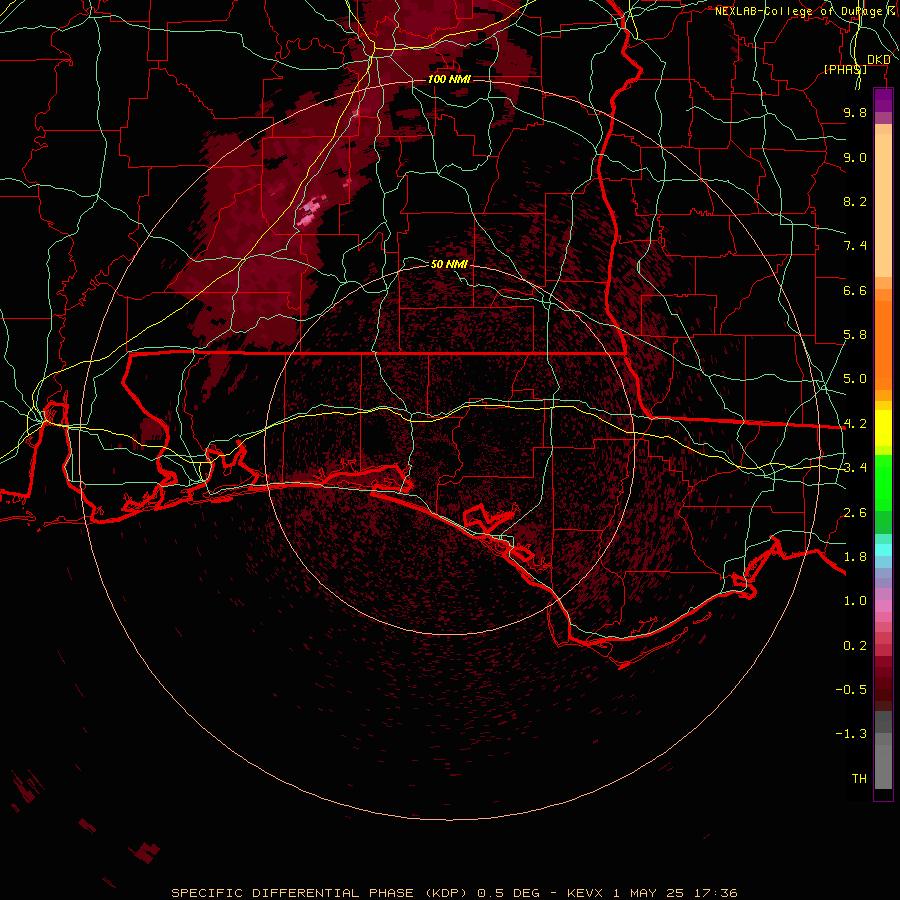900x900 pixels.
Task: Click the 4.2 value on the color scale
Action: 855,424
